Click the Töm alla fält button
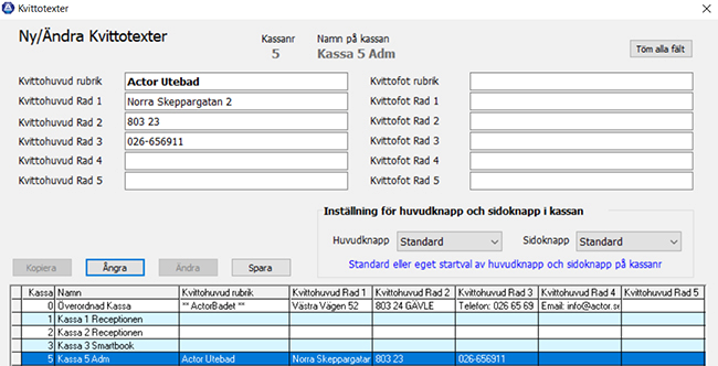 tap(661, 49)
